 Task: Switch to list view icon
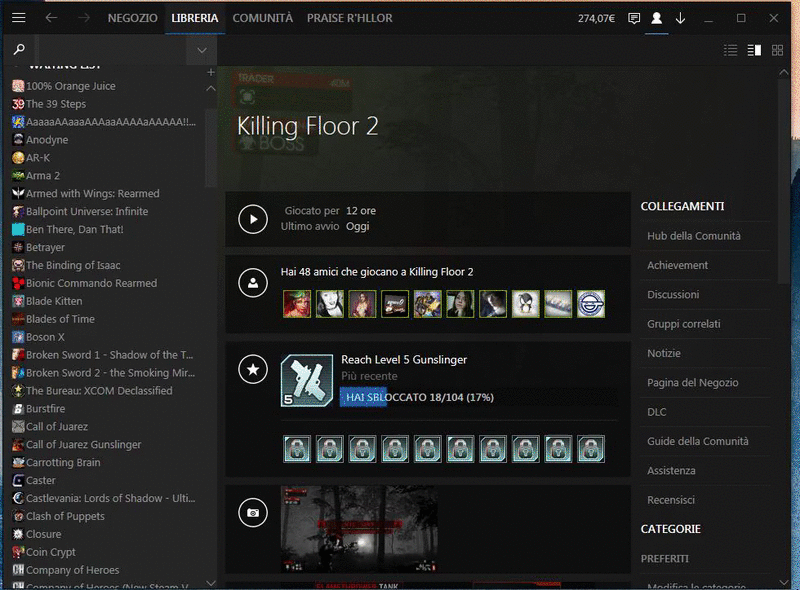point(730,50)
